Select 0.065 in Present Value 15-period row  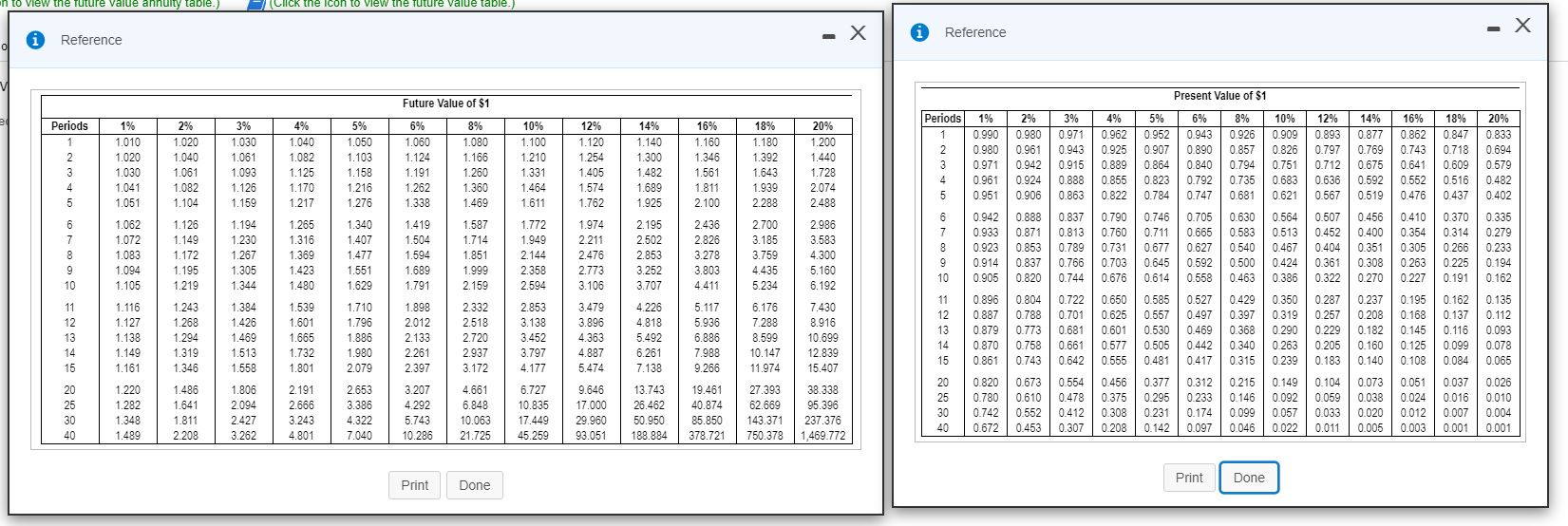pyautogui.click(x=1499, y=361)
